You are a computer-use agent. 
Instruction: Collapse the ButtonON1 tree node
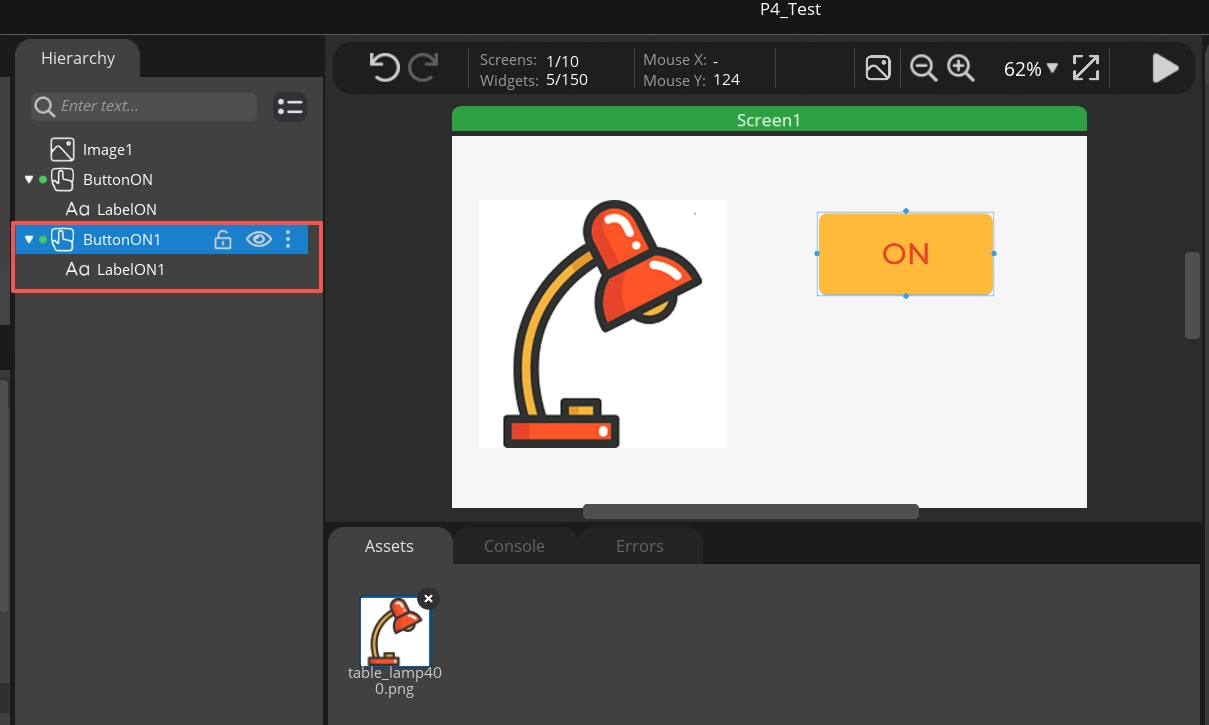click(x=29, y=240)
